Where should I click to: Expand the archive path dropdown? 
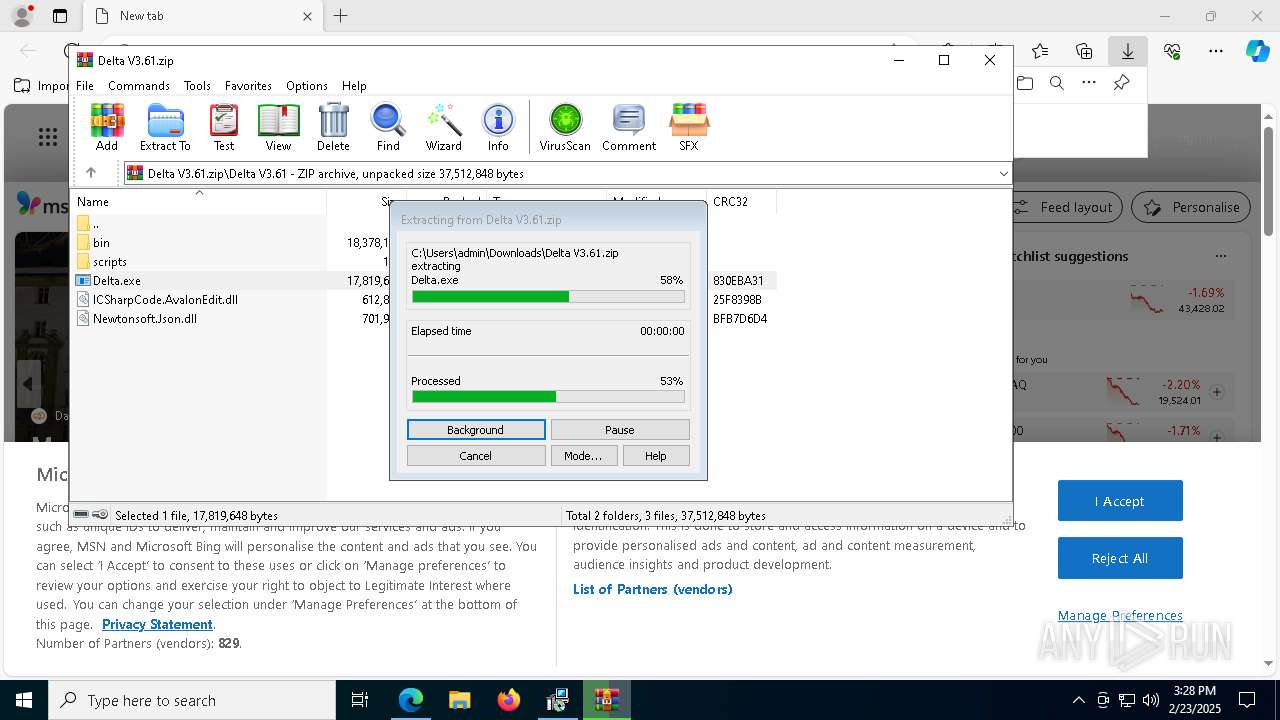pos(1003,173)
